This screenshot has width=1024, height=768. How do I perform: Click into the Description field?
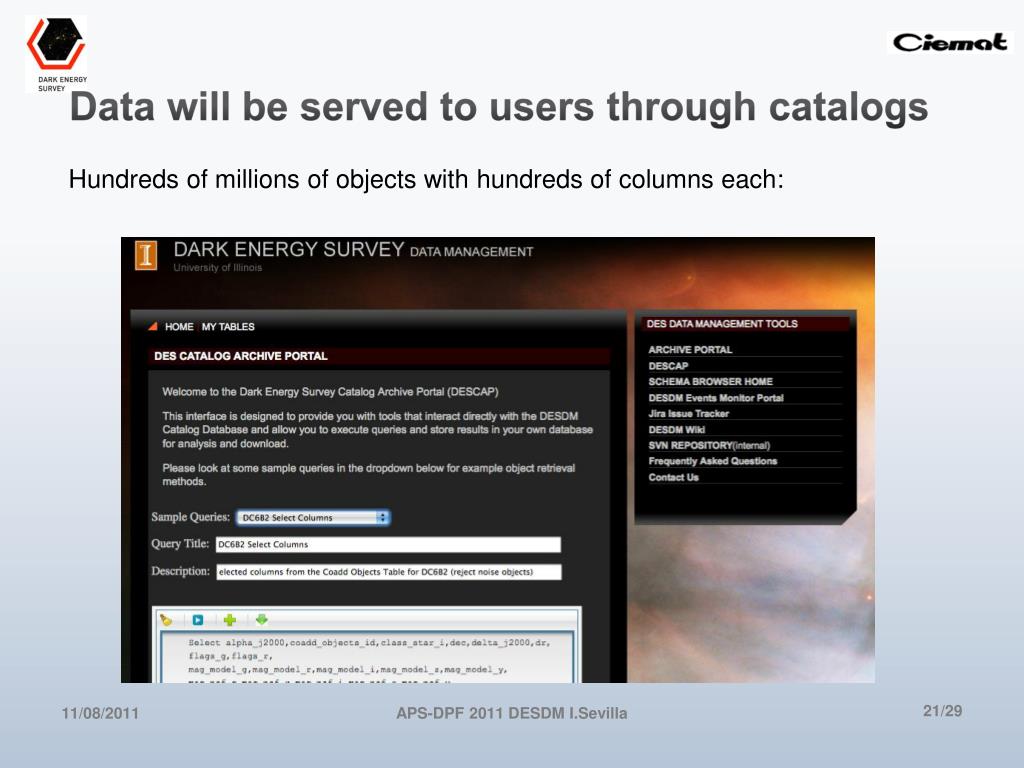click(389, 572)
